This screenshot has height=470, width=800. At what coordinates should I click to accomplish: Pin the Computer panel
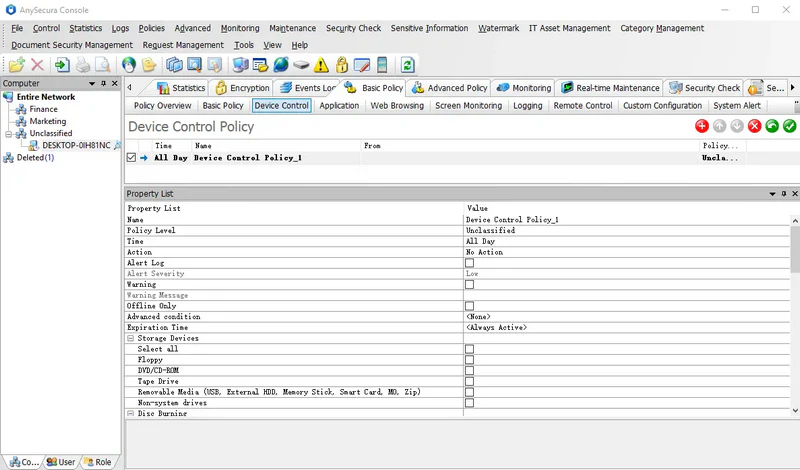[x=104, y=83]
